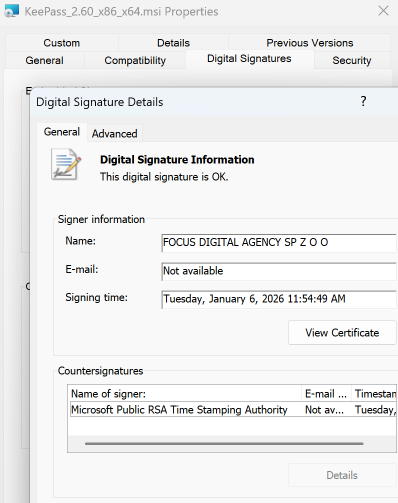Switch to the Security tab
Viewport: 398px width, 503px height.
(352, 60)
